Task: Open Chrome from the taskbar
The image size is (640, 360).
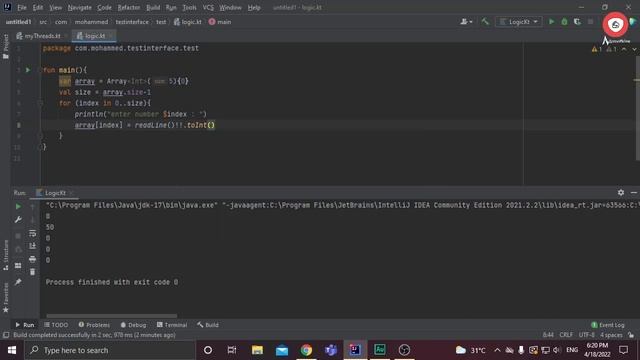Action: [x=306, y=350]
